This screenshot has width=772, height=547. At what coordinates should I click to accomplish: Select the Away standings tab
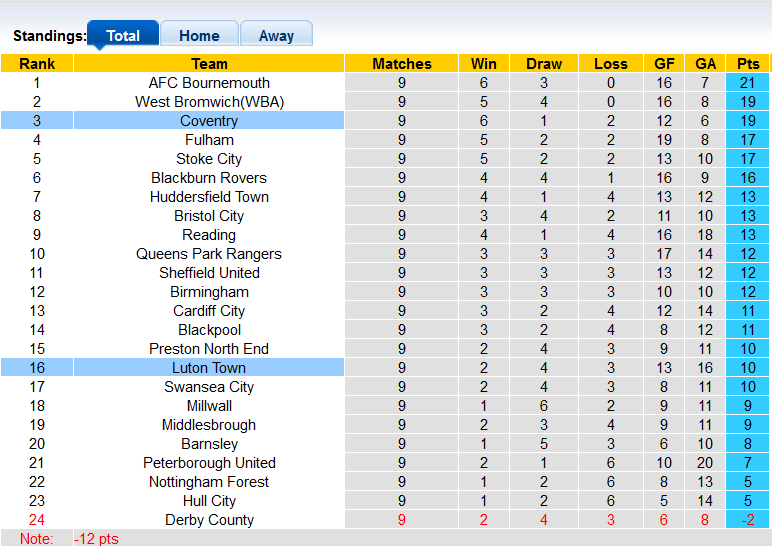pos(276,35)
